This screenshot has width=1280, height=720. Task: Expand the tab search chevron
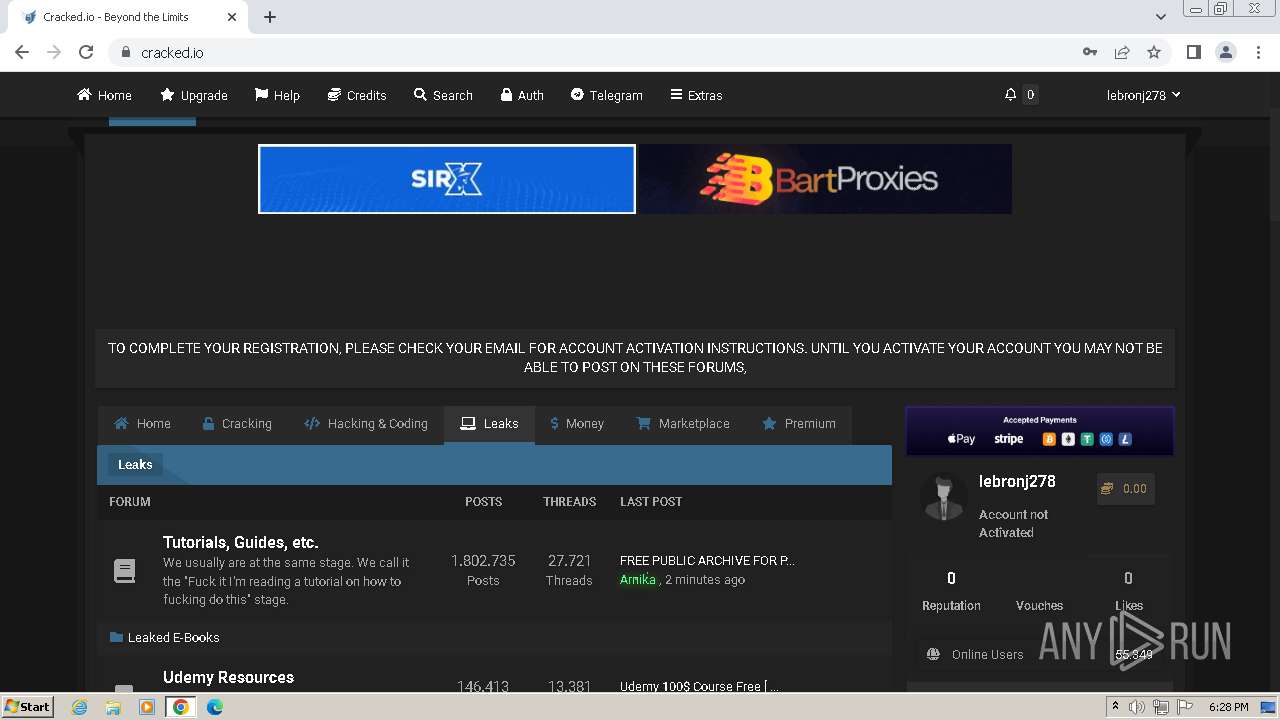(x=1160, y=17)
